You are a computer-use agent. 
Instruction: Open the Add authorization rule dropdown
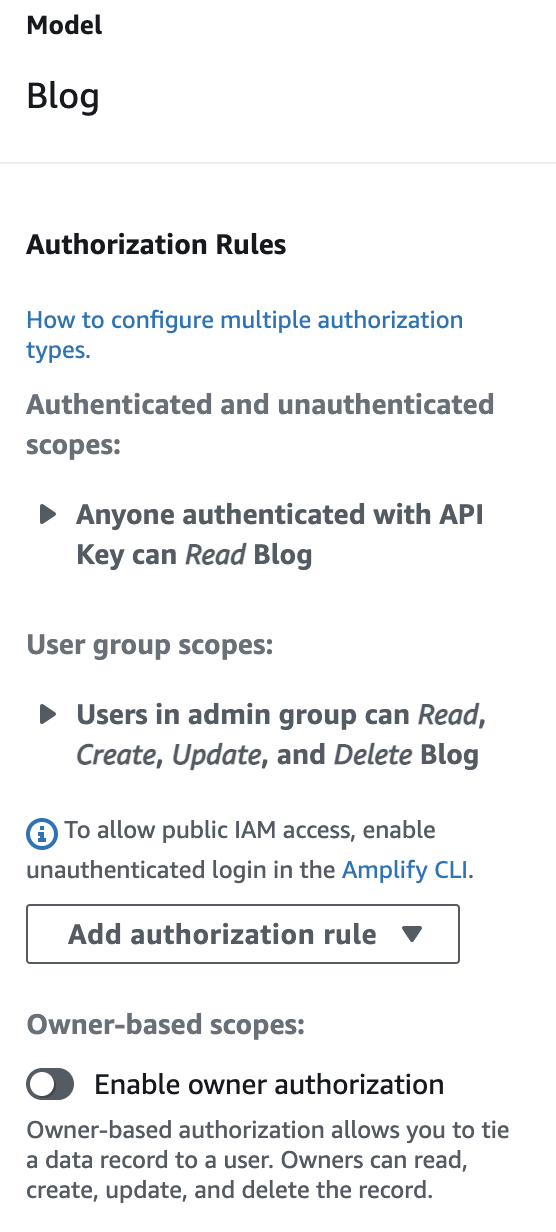(243, 934)
